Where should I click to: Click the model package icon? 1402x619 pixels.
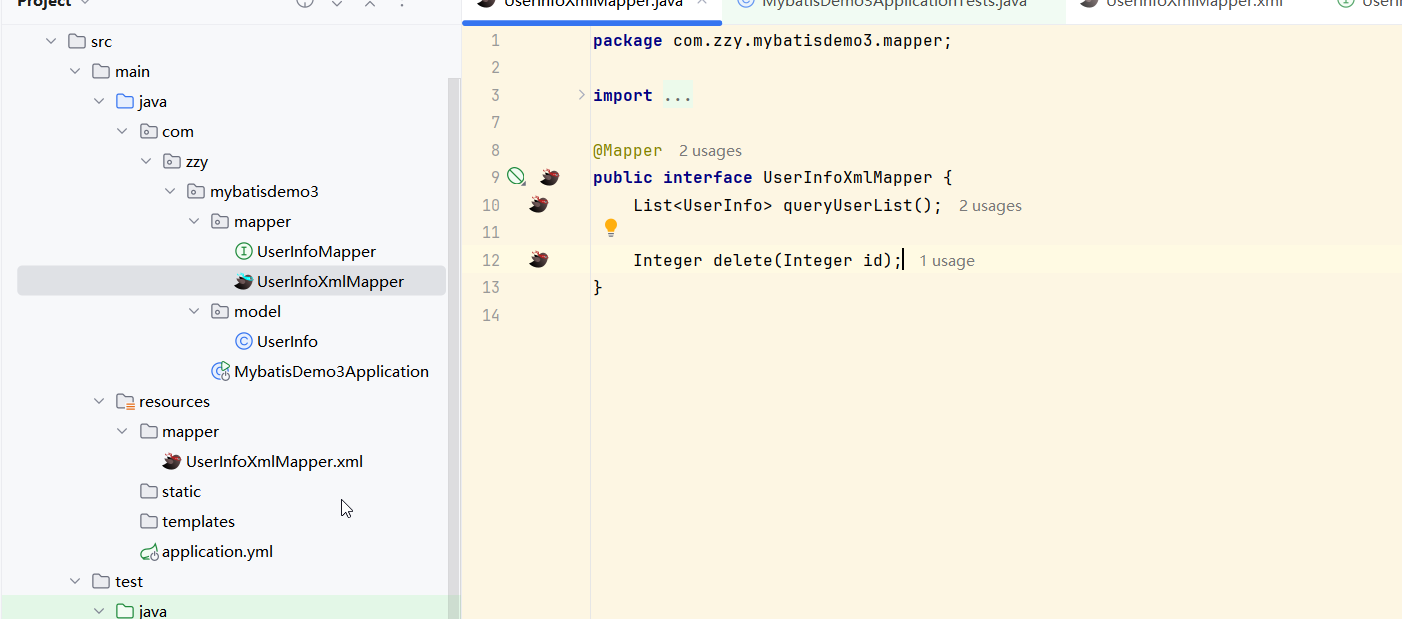point(220,311)
